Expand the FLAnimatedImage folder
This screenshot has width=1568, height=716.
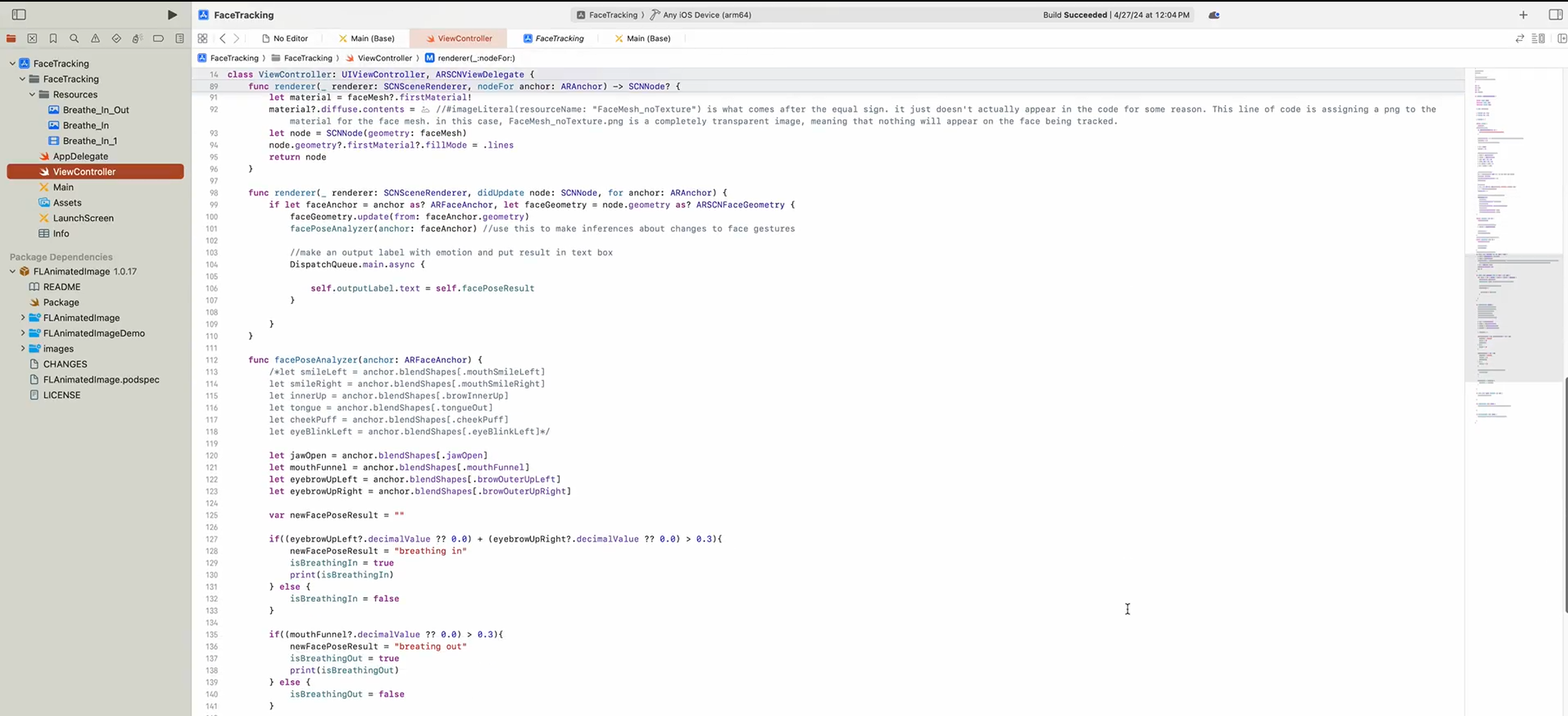coord(22,317)
